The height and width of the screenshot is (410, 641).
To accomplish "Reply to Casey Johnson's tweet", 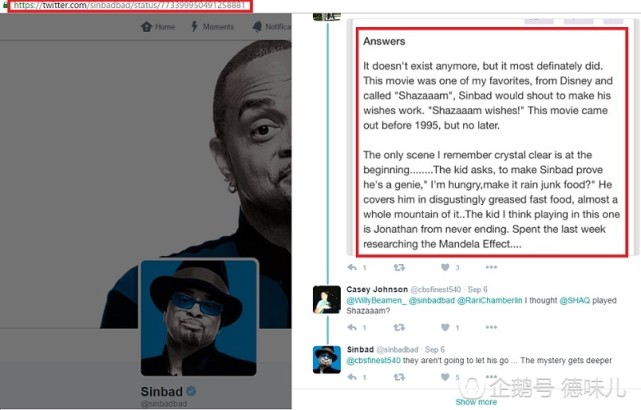I will 352,327.
